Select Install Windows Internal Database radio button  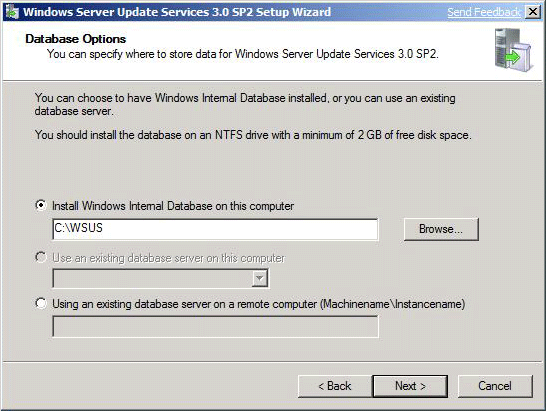point(41,205)
